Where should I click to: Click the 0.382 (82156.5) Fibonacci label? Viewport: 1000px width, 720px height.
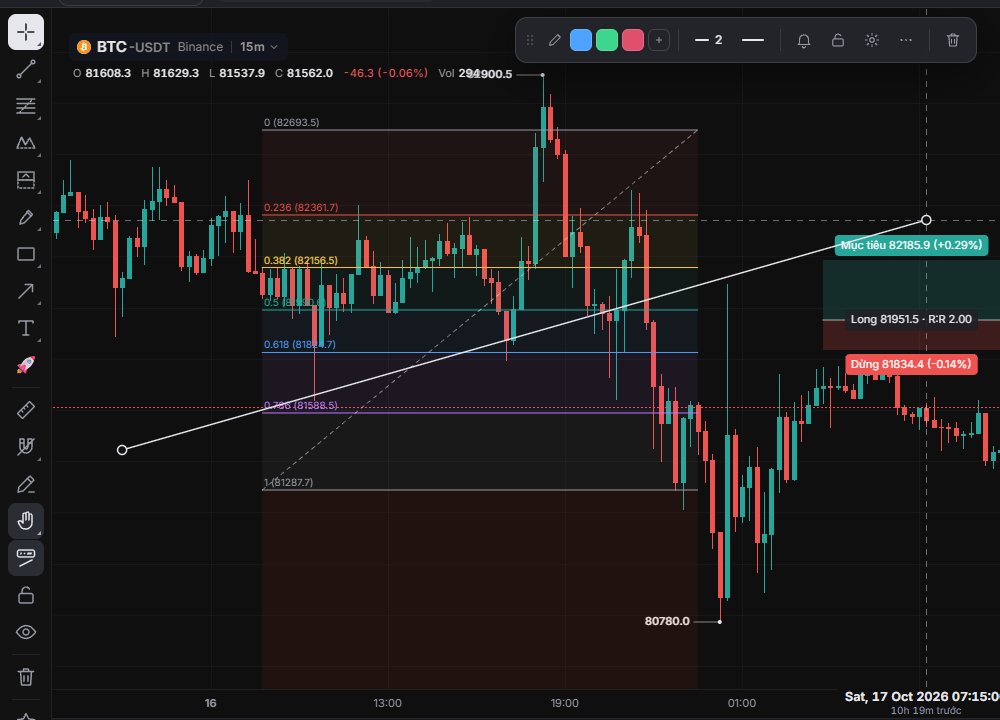[300, 260]
